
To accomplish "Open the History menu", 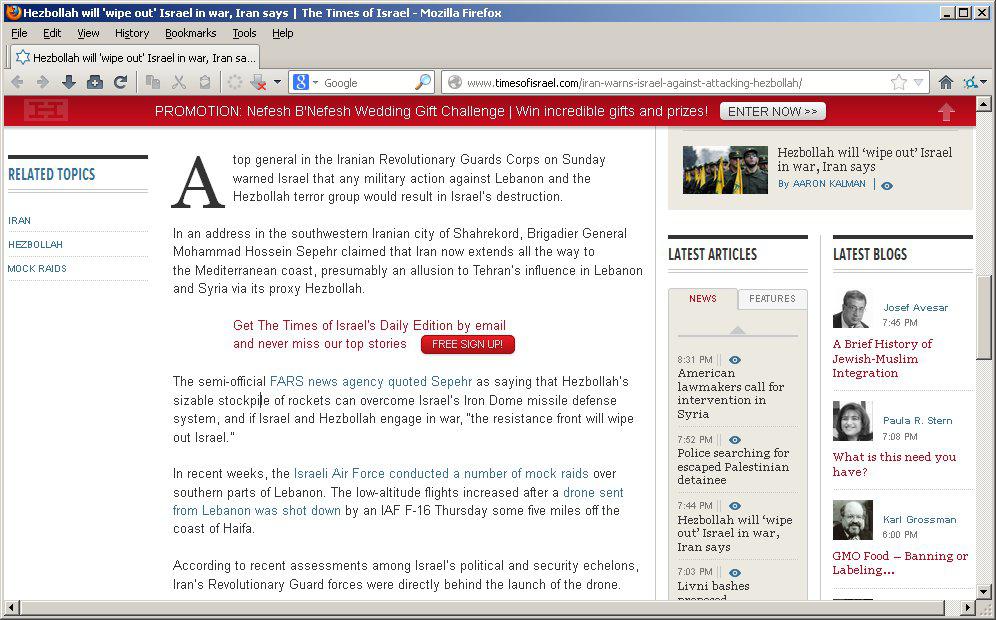I will click(132, 33).
